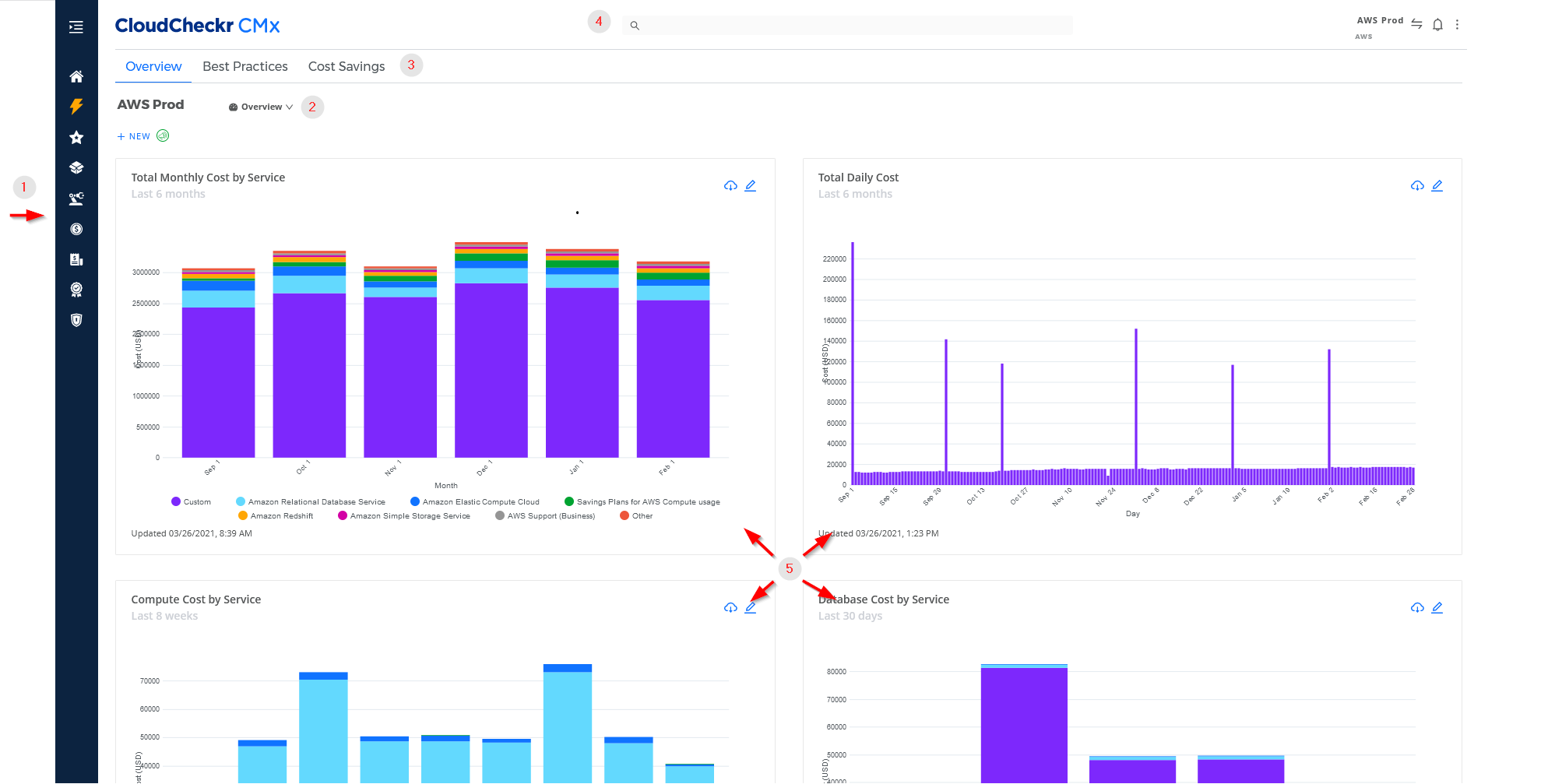The height and width of the screenshot is (784, 1541).
Task: Click the Nov 1 bar in monthly chart
Action: pos(400,362)
